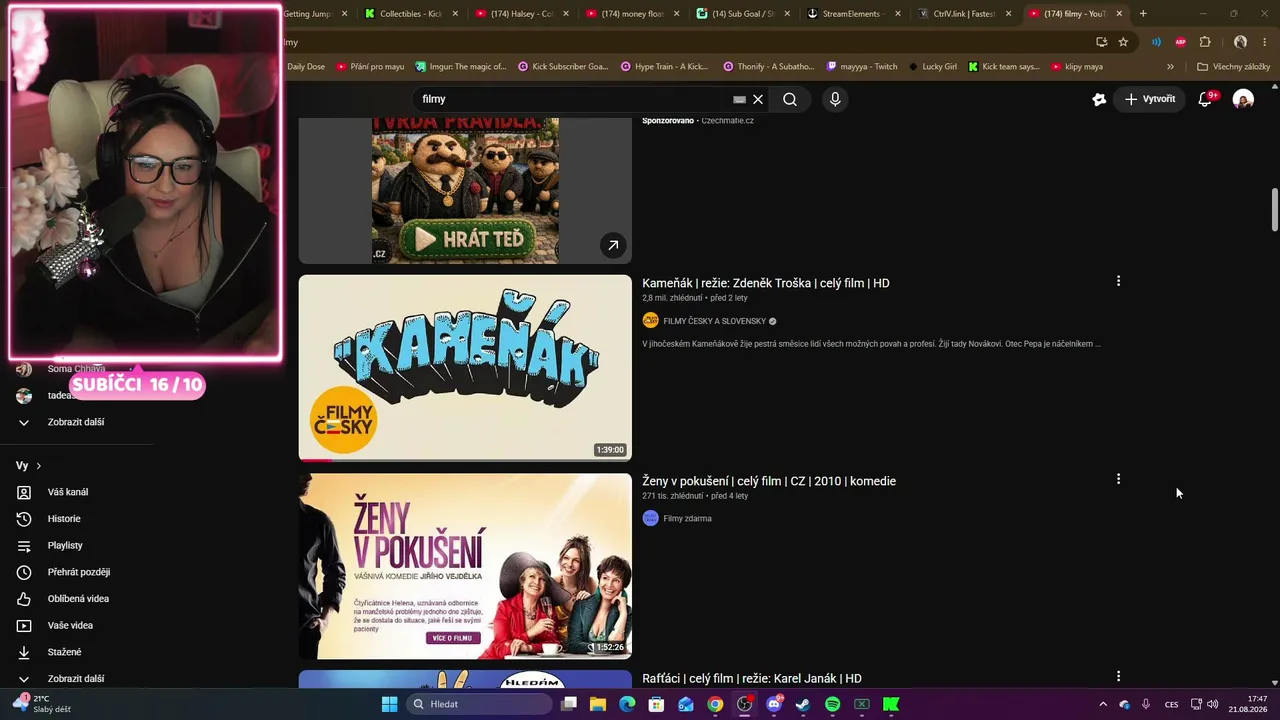Open the external link icon on the sponsored ad
The image size is (1280, 720).
click(613, 245)
